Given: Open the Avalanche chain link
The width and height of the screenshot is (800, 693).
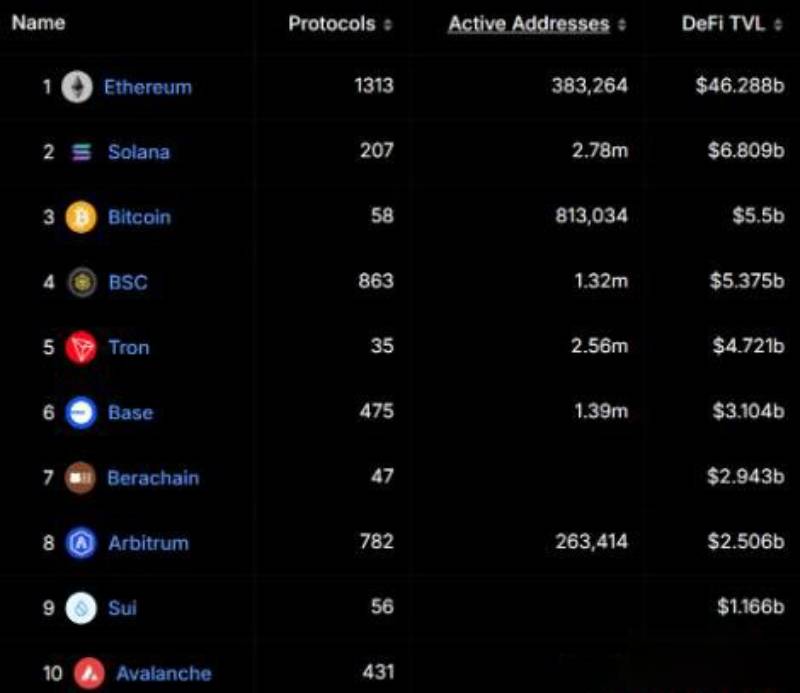Looking at the screenshot, I should pos(163,673).
